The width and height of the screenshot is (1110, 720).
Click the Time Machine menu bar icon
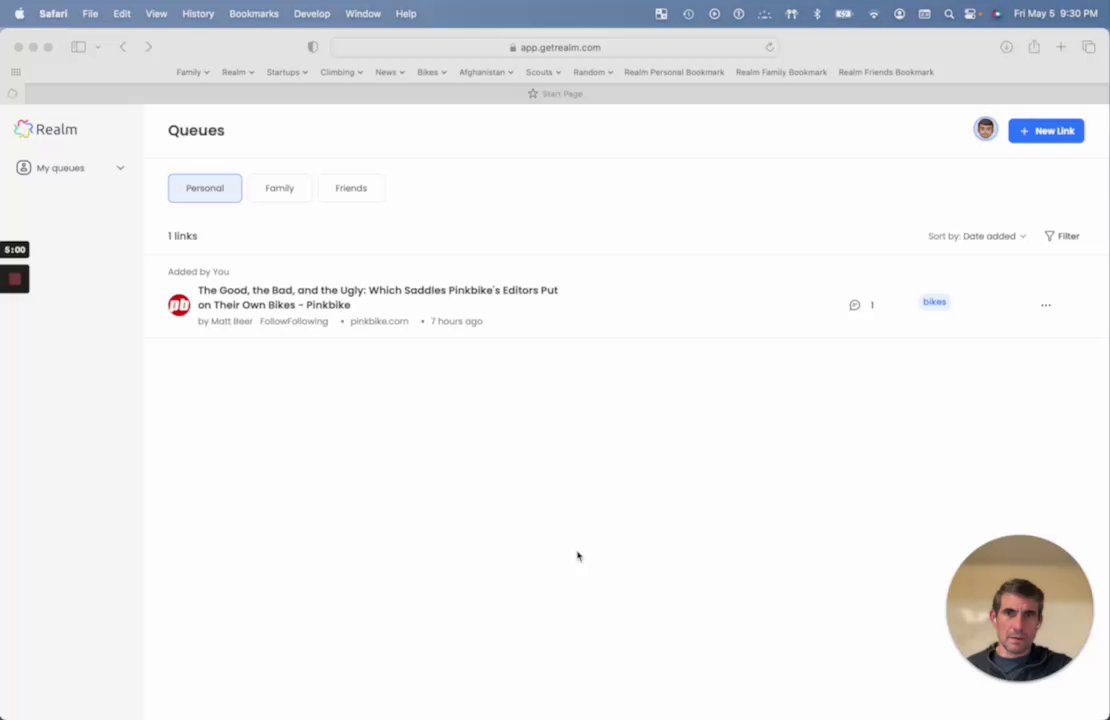tap(688, 13)
